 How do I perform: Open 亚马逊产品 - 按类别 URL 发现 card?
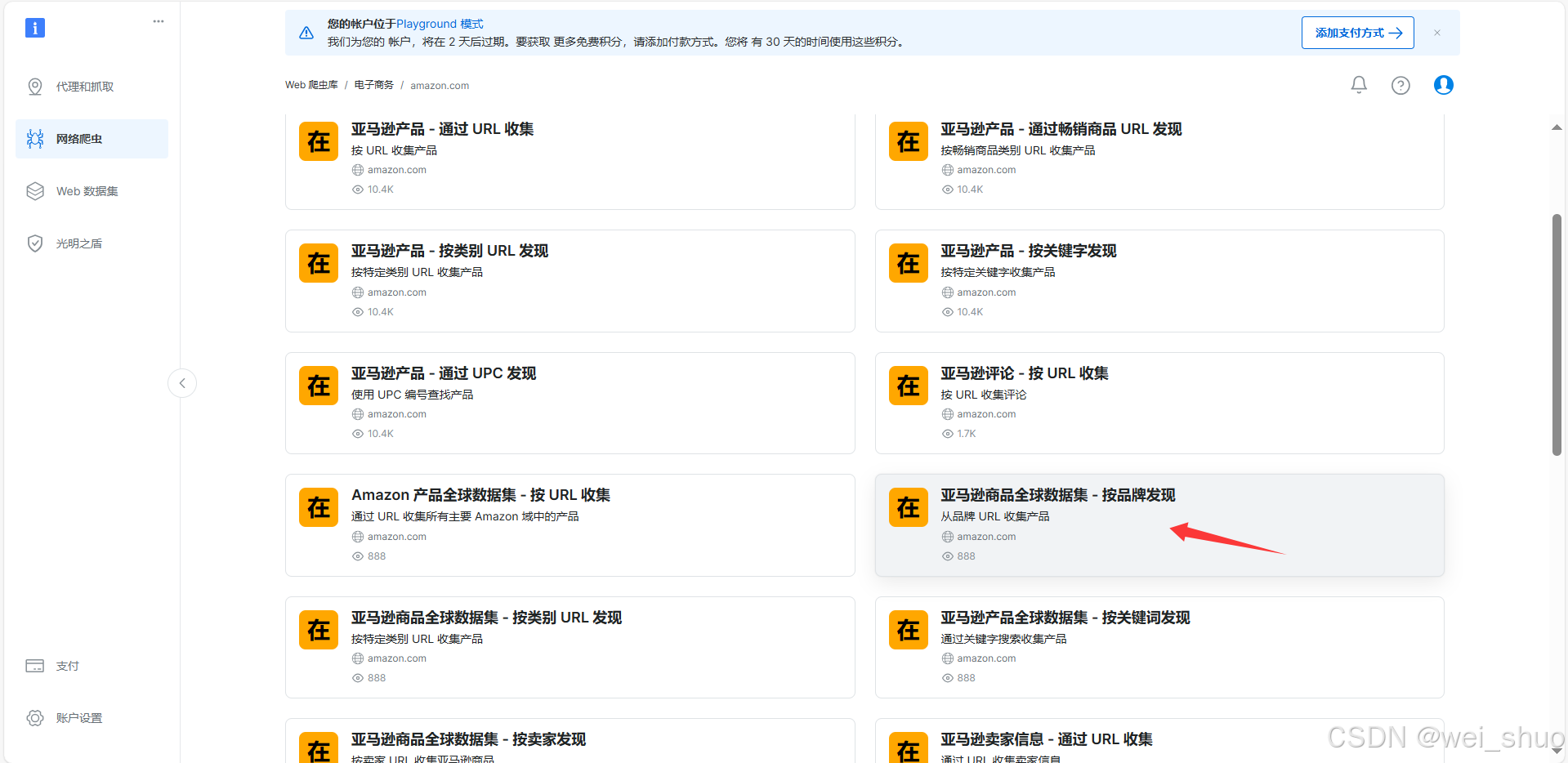tap(570, 281)
